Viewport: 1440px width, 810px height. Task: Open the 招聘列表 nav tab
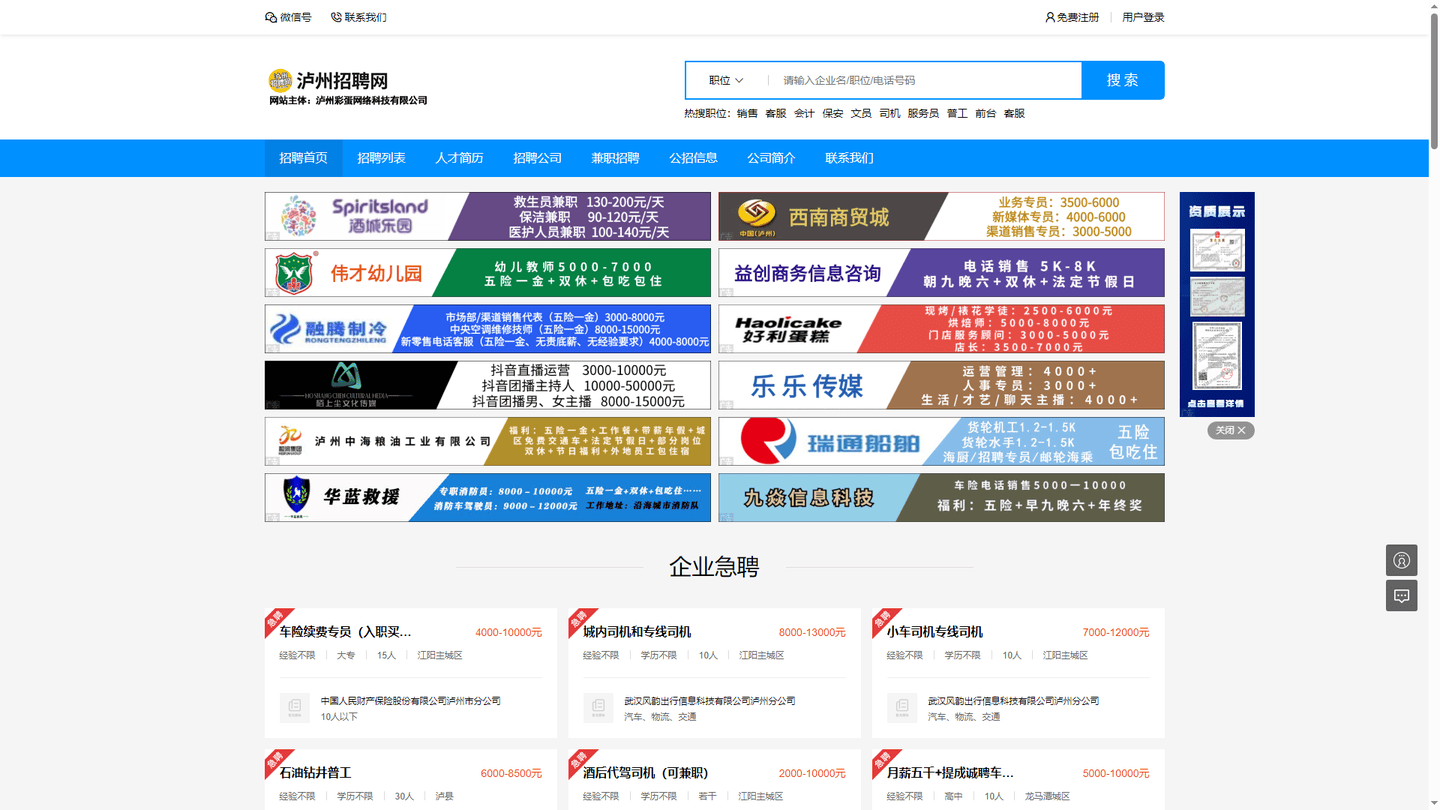pos(381,158)
